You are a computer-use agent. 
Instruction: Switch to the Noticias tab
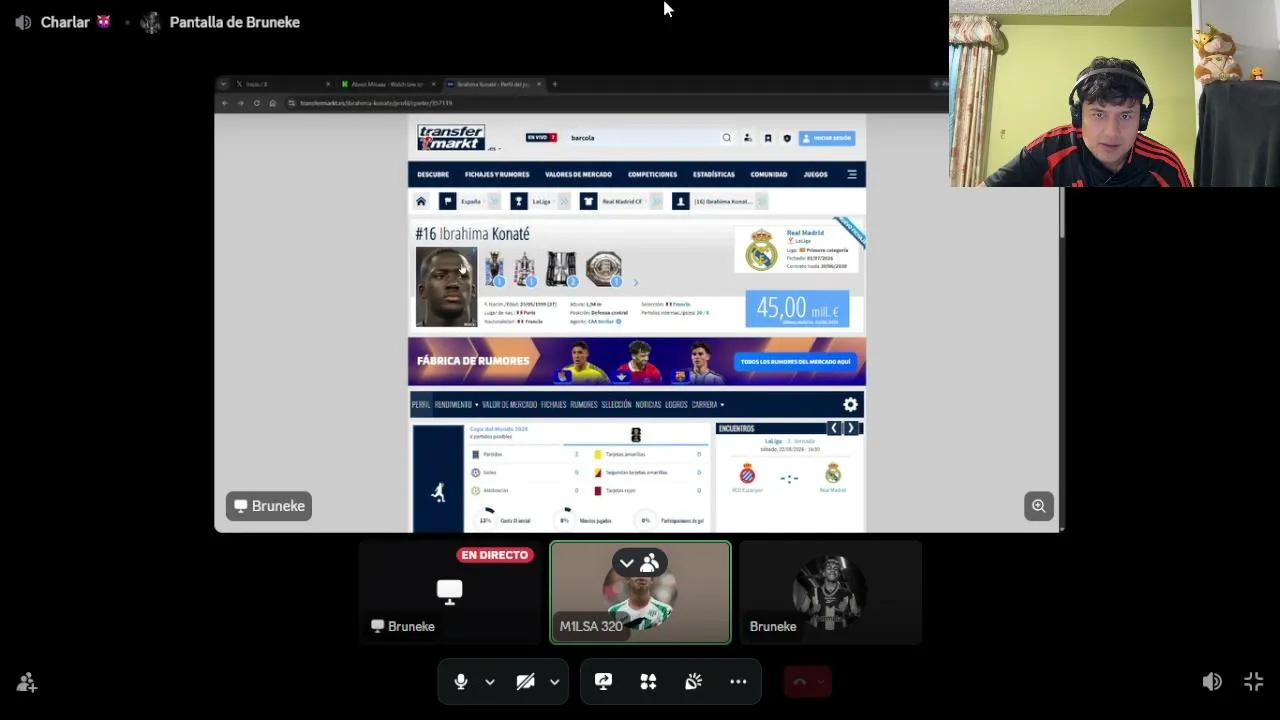[648, 405]
